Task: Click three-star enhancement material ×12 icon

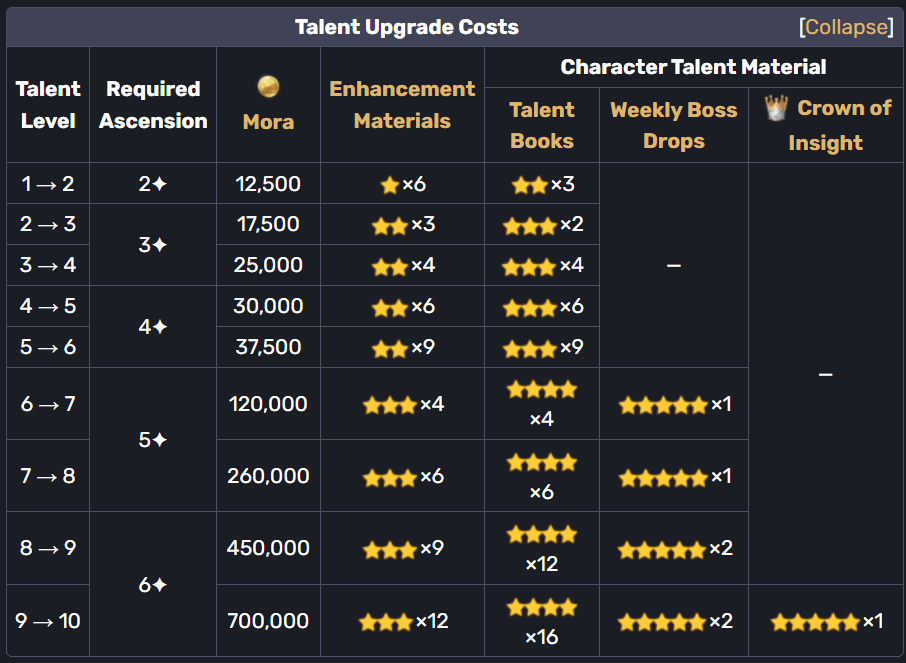Action: coord(385,622)
